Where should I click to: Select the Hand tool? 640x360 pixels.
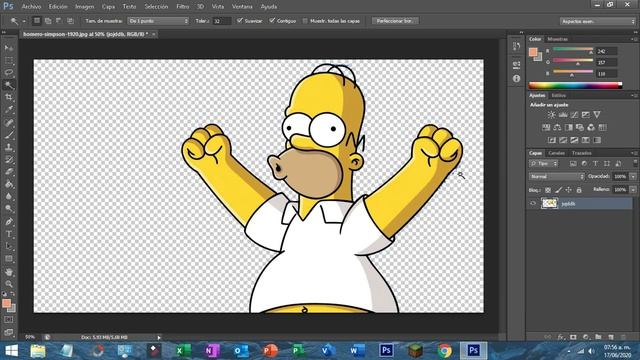coord(9,272)
